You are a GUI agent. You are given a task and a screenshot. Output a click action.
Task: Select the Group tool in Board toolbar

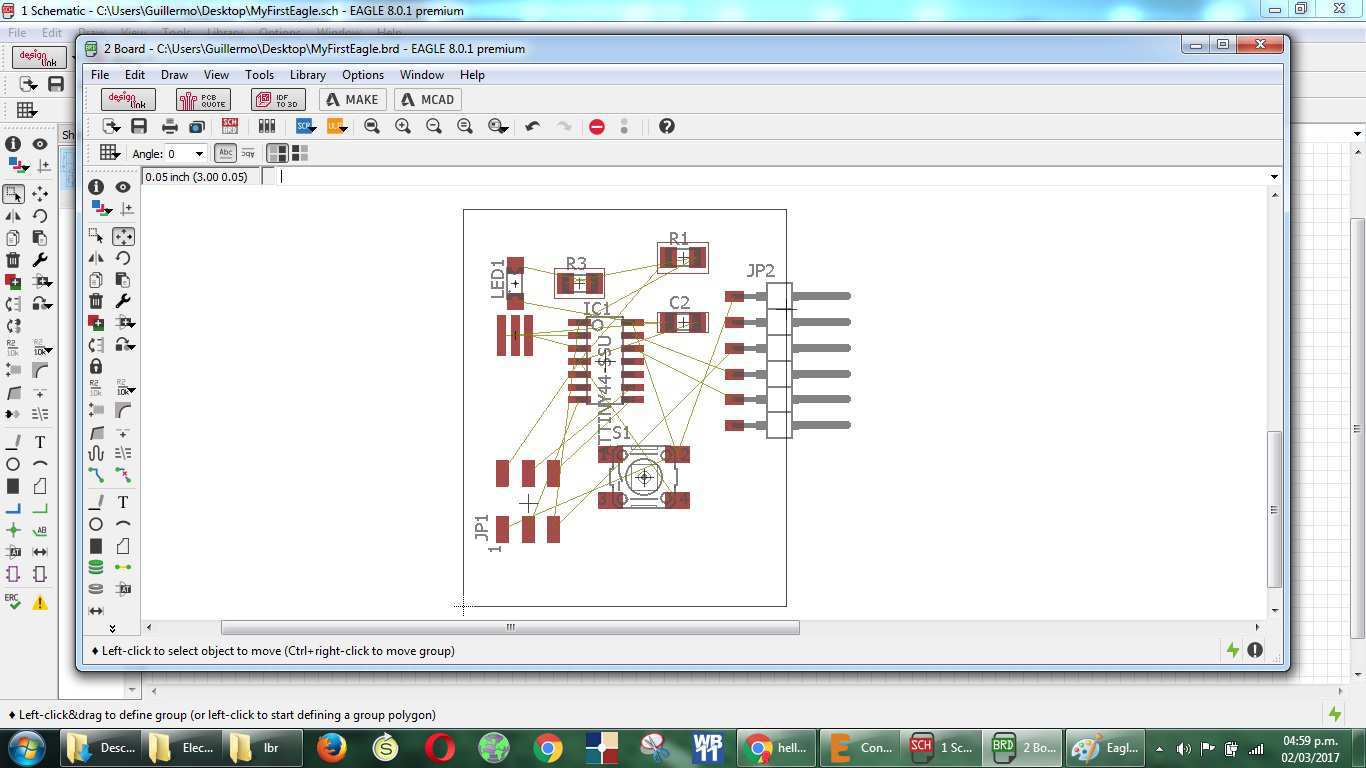point(96,236)
